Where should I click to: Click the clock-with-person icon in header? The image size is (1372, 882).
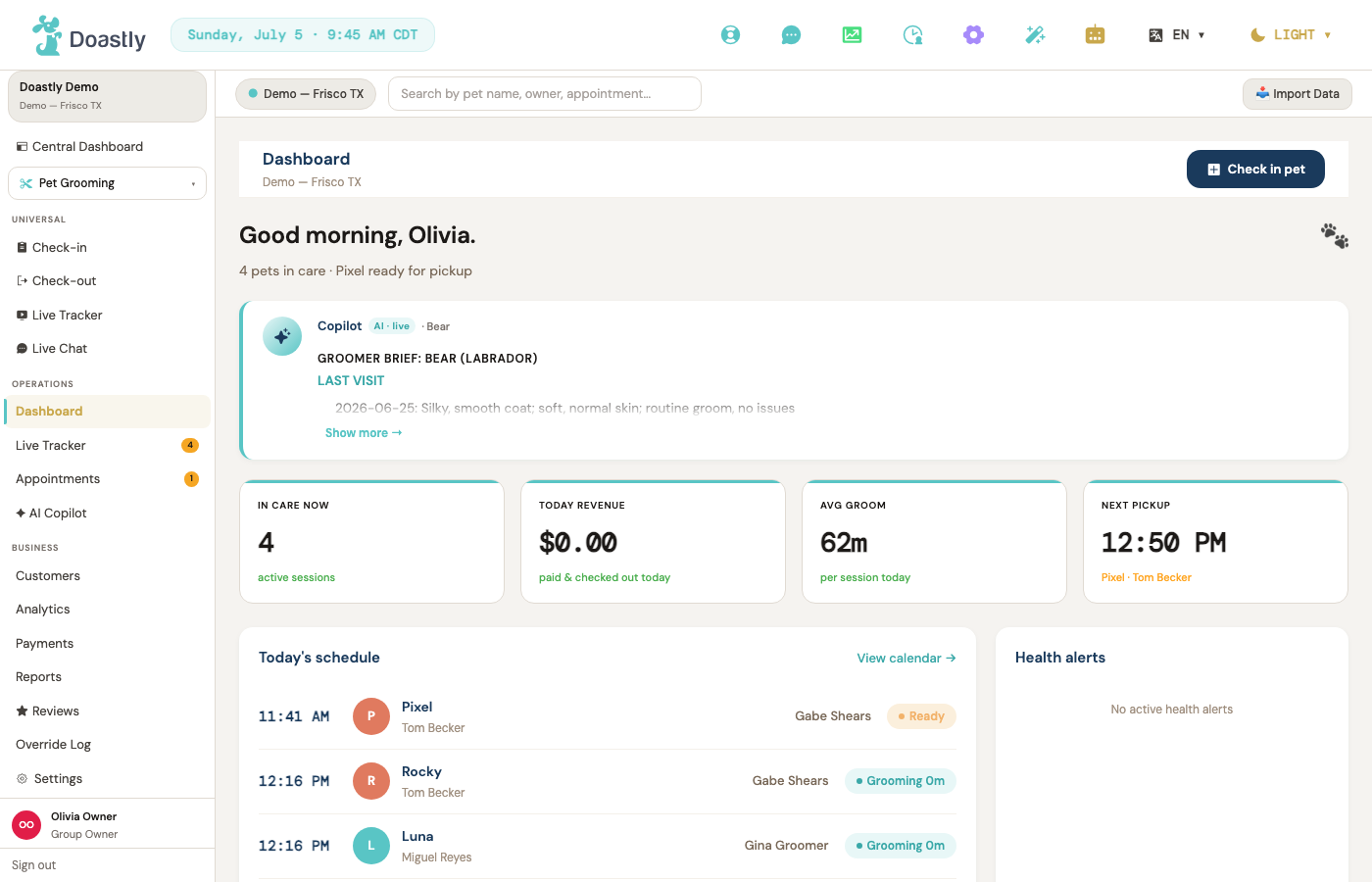[912, 35]
